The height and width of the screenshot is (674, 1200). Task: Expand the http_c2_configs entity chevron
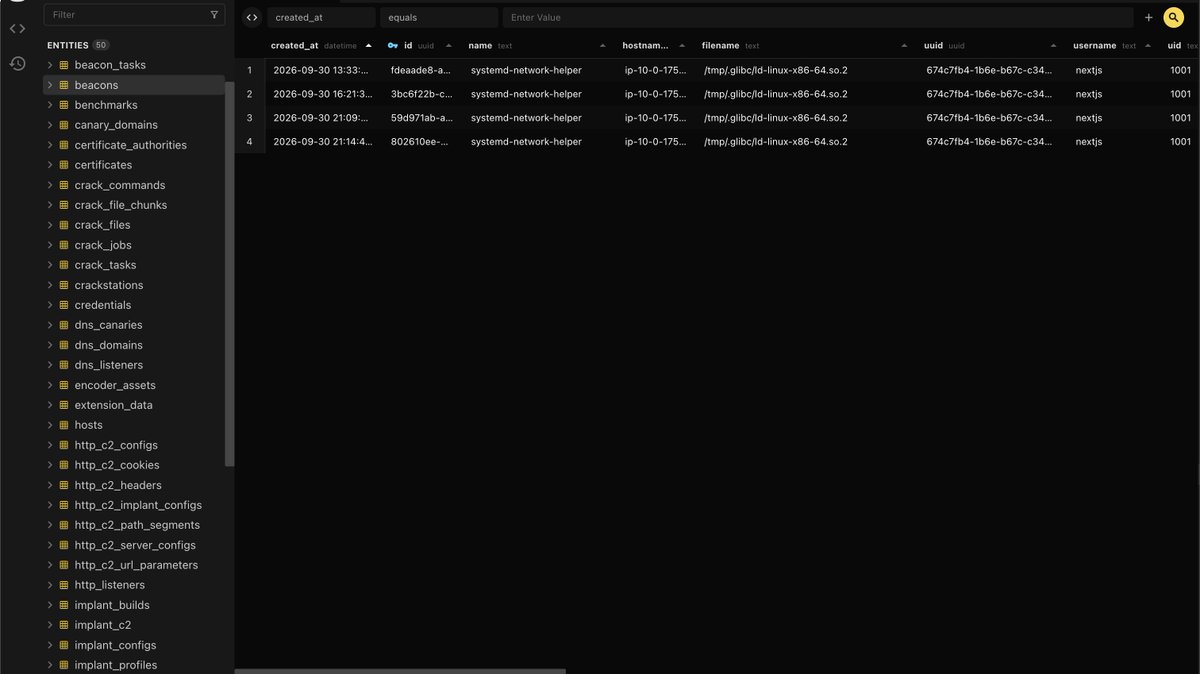(x=50, y=445)
